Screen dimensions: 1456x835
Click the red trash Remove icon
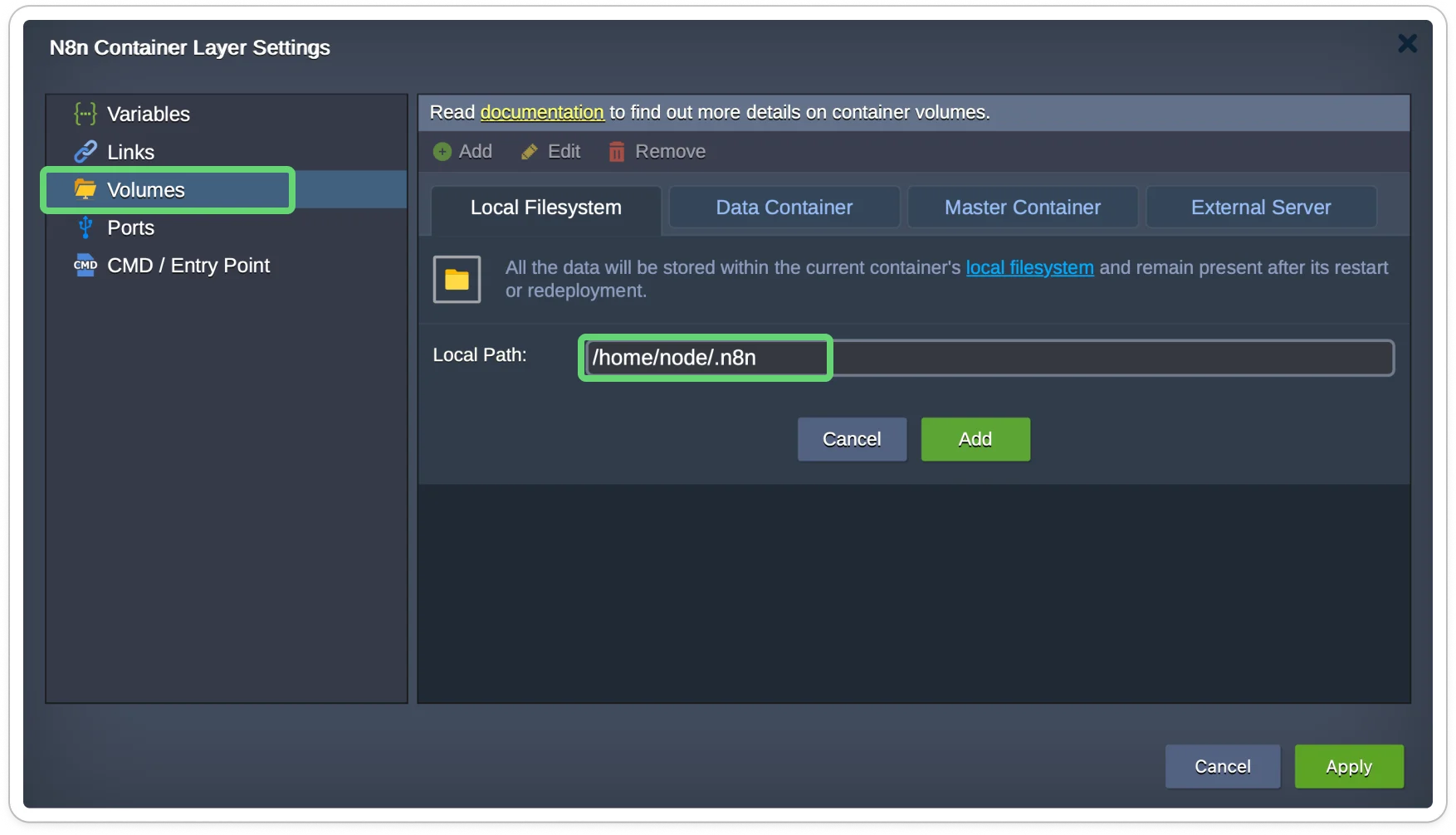[x=617, y=152]
